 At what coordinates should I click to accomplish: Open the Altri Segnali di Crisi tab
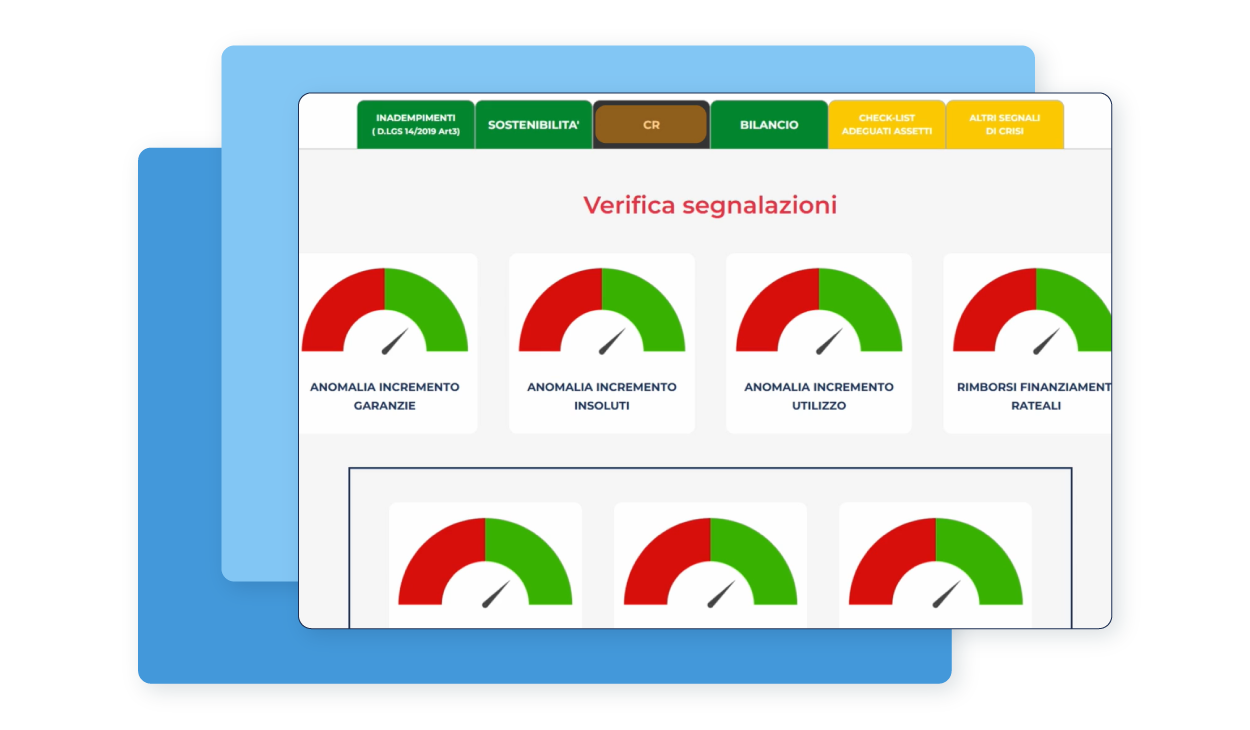click(1004, 125)
